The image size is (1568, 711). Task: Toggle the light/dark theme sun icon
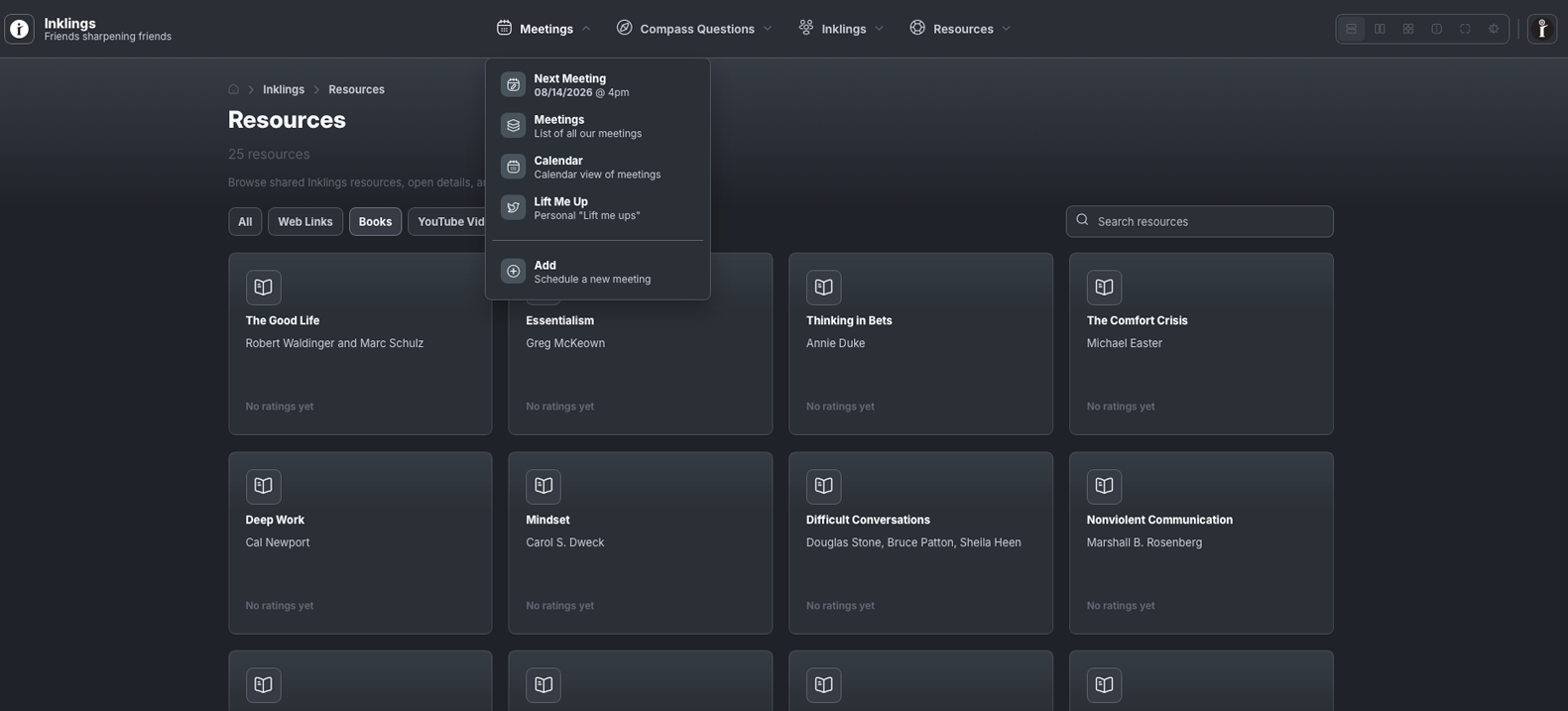[1494, 29]
